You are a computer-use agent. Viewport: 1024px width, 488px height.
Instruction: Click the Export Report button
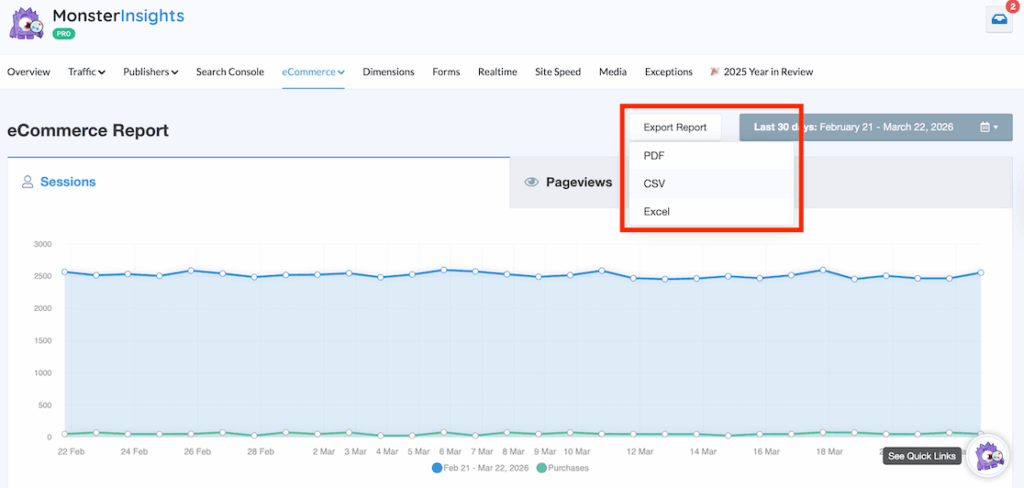point(675,128)
